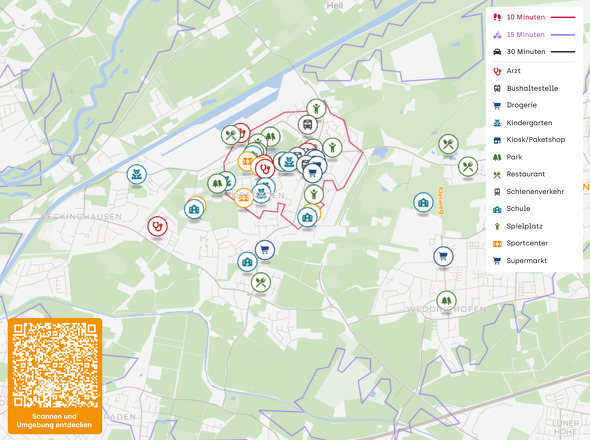Image resolution: width=590 pixels, height=440 pixels.
Task: Click the Bushaltestelle bus marker inside the red zone
Action: pos(308,124)
